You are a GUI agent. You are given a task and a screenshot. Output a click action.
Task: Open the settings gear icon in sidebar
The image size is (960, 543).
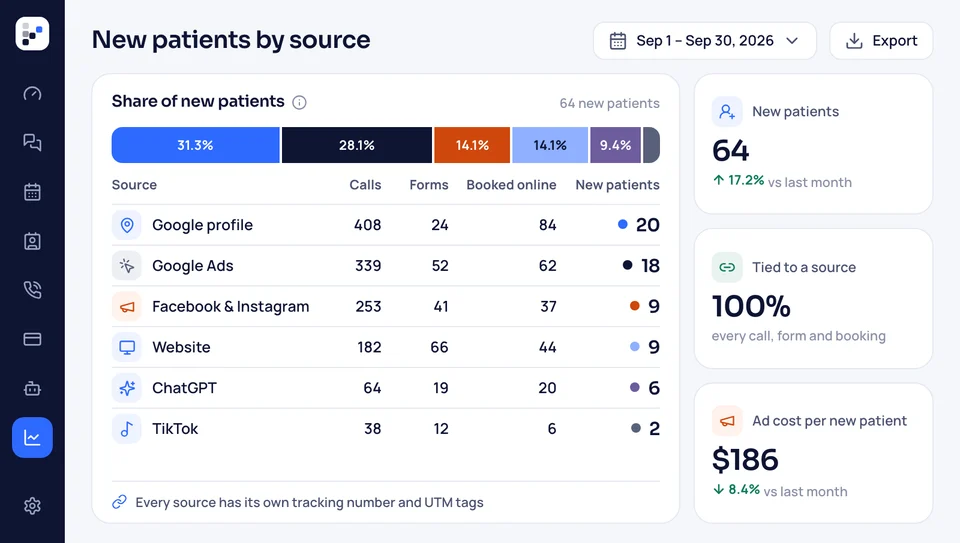click(x=32, y=506)
